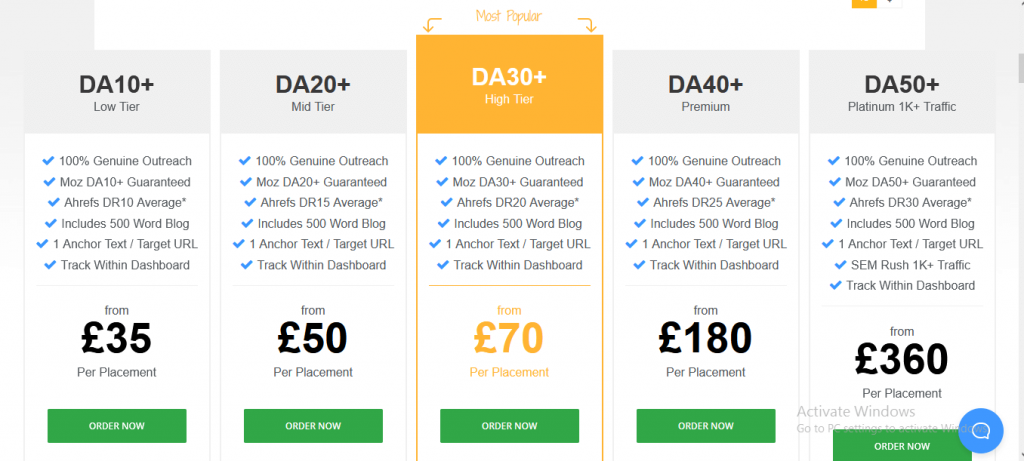Order the DA20+ Mid Tier package

coord(313,426)
